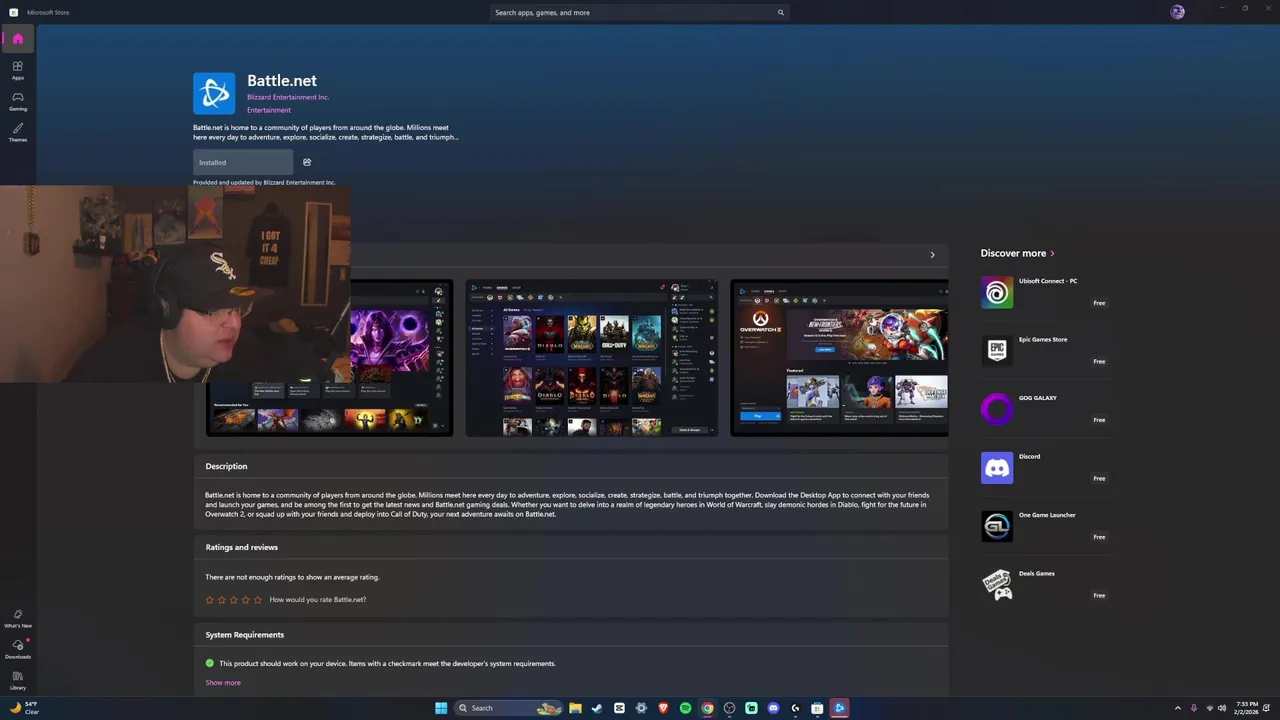Viewport: 1280px width, 720px height.
Task: Open the weather widget on taskbar
Action: click(24, 708)
